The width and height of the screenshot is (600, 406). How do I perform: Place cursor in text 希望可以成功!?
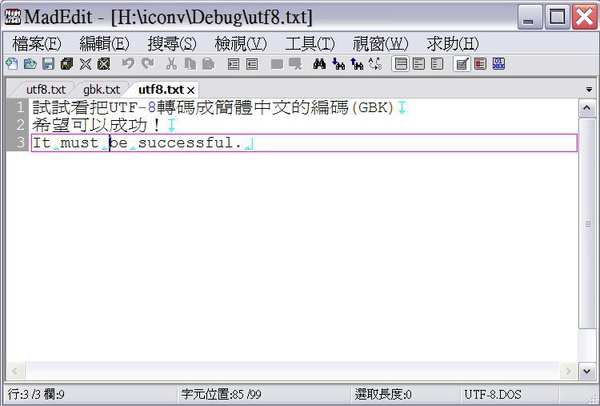click(x=96, y=125)
